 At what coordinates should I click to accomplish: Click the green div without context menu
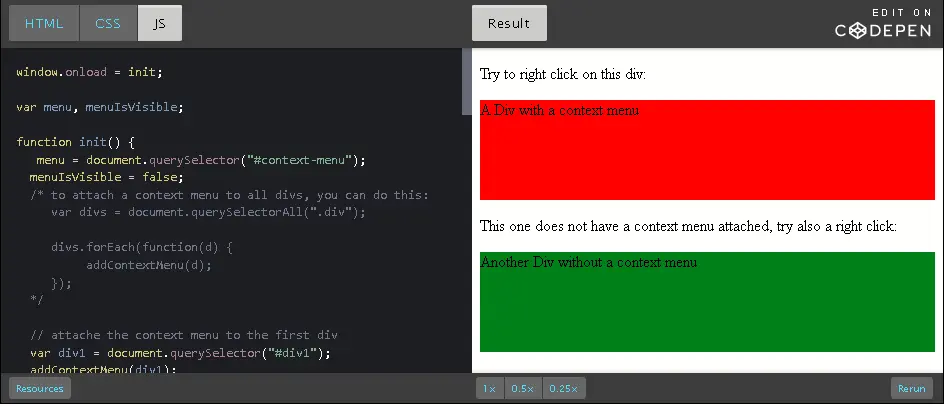[x=707, y=302]
